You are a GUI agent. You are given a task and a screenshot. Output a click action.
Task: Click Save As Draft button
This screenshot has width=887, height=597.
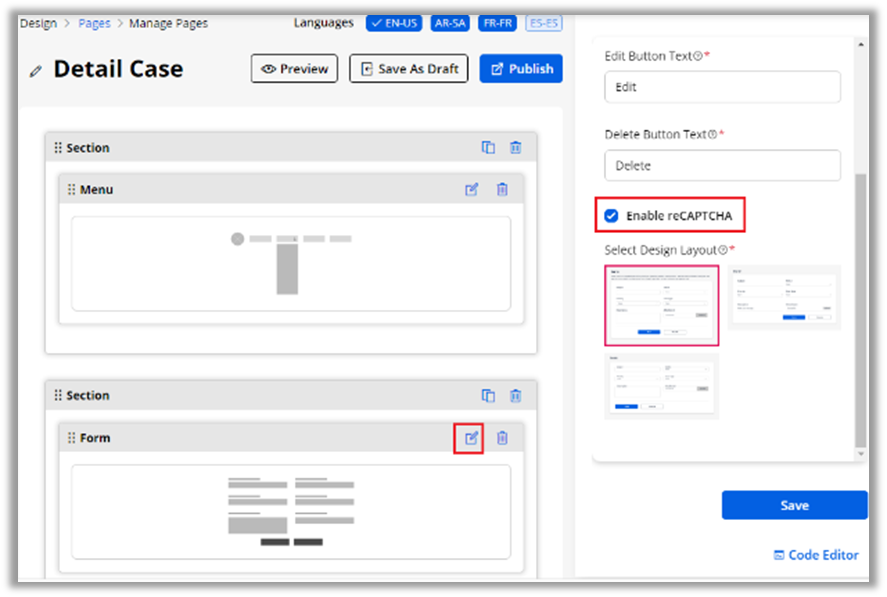tap(408, 69)
